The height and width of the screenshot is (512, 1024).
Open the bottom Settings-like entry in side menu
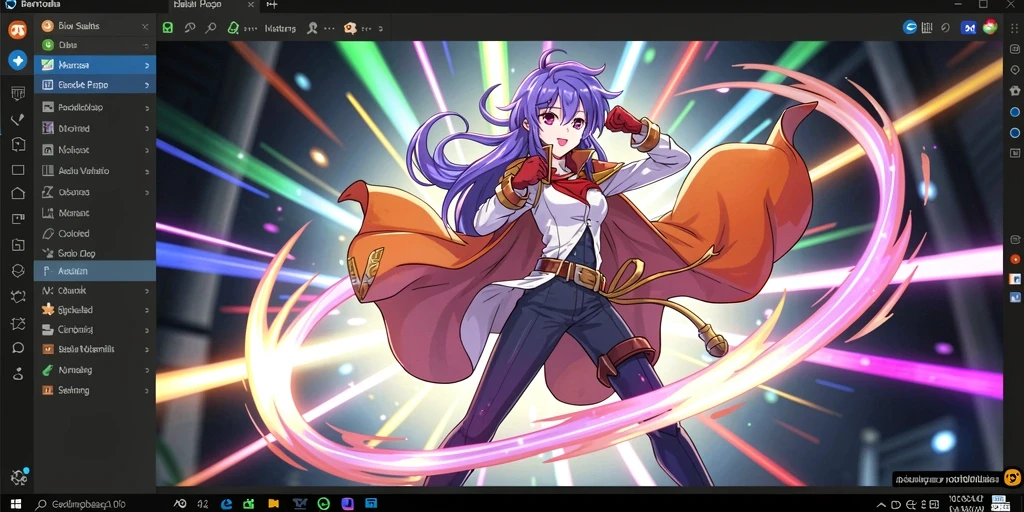click(95, 390)
